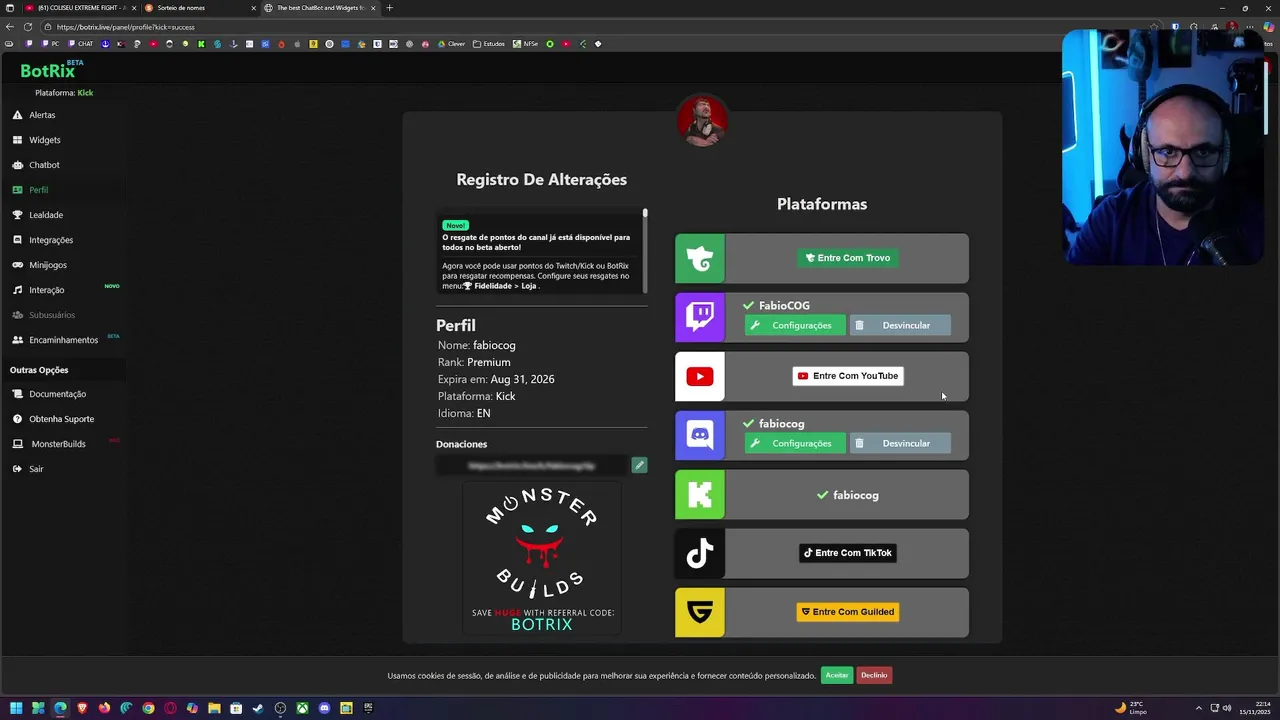1280x720 pixels.
Task: Click the Entre Com Trovo button
Action: click(848, 258)
